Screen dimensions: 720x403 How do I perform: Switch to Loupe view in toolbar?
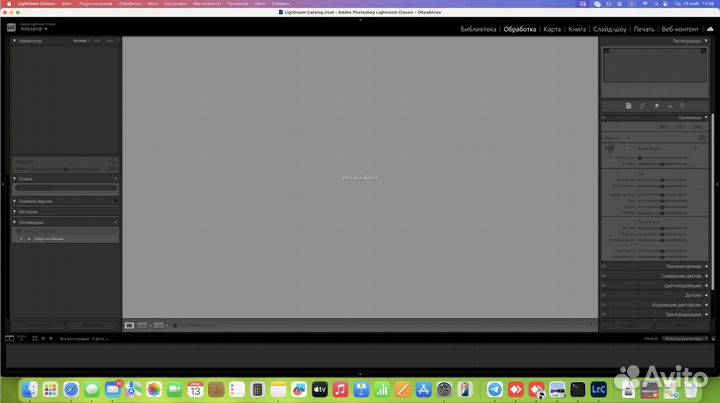pyautogui.click(x=129, y=325)
